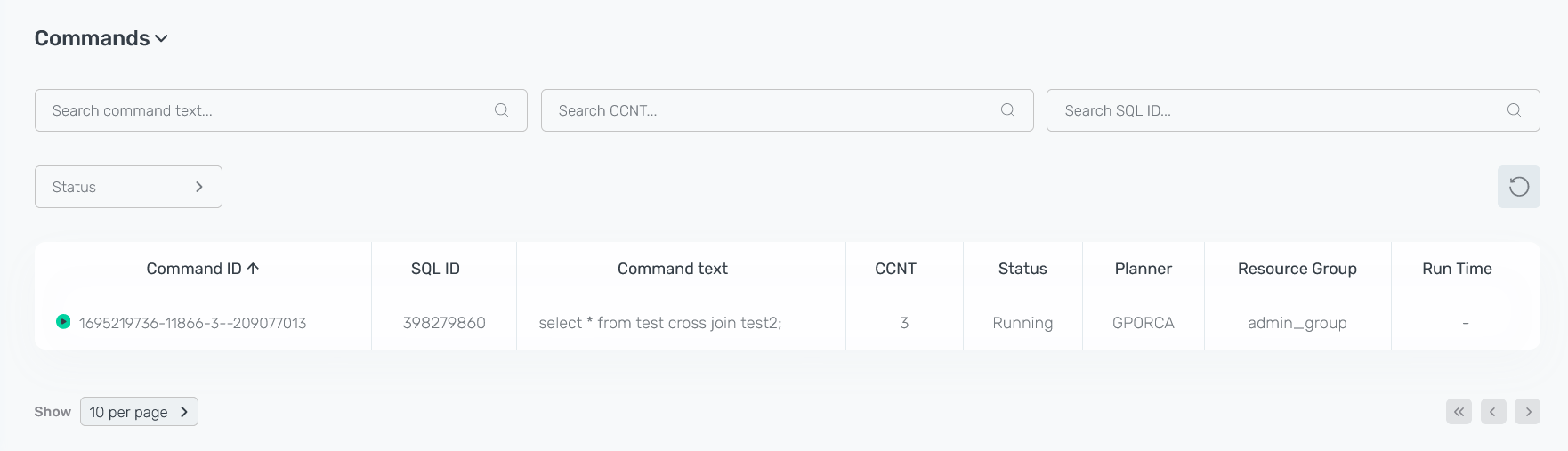
Task: Click magnifier icon in command text search
Action: tap(502, 110)
